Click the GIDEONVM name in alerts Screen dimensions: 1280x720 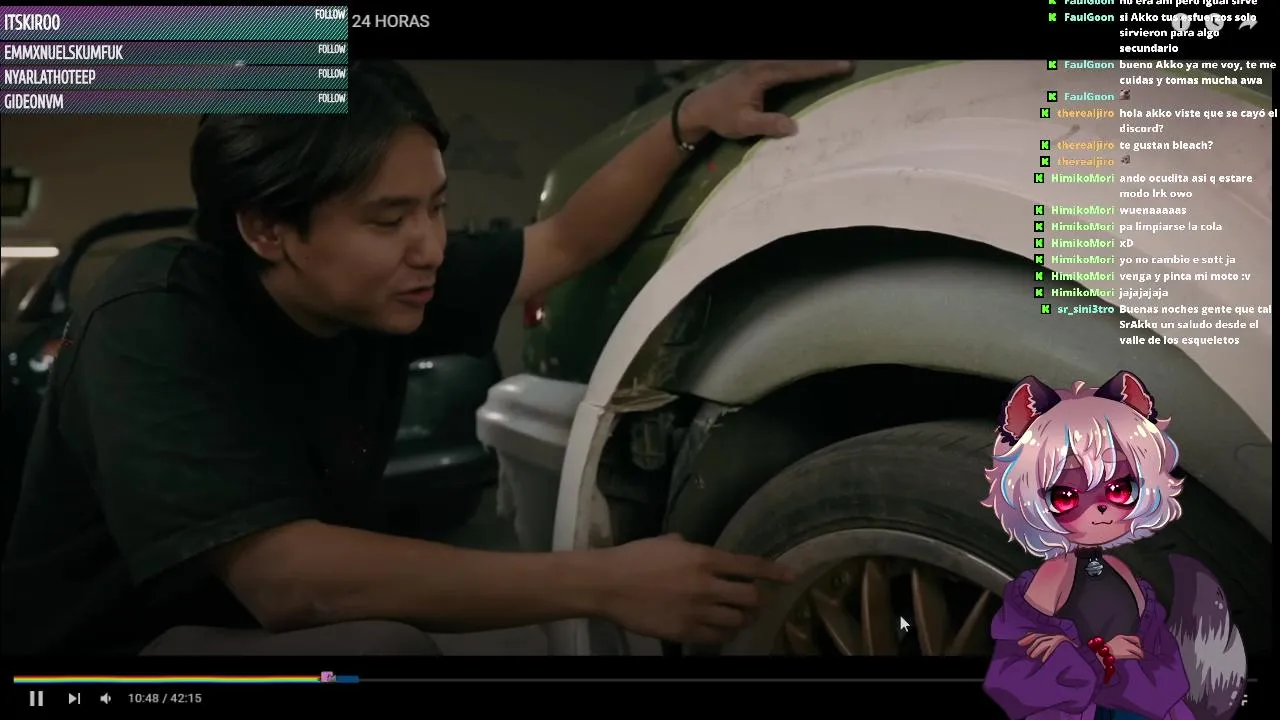(x=34, y=102)
